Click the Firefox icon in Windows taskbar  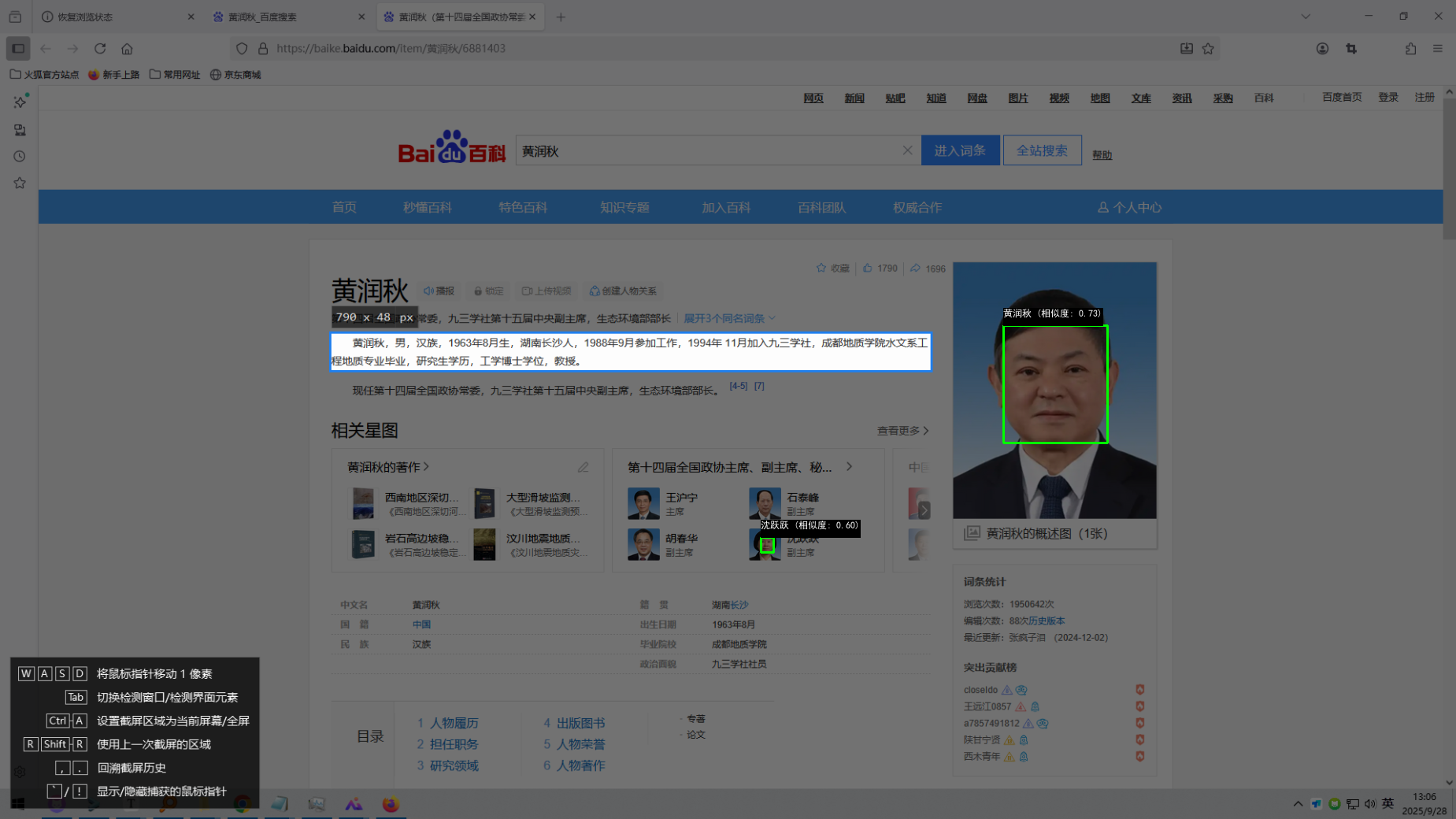tap(391, 804)
